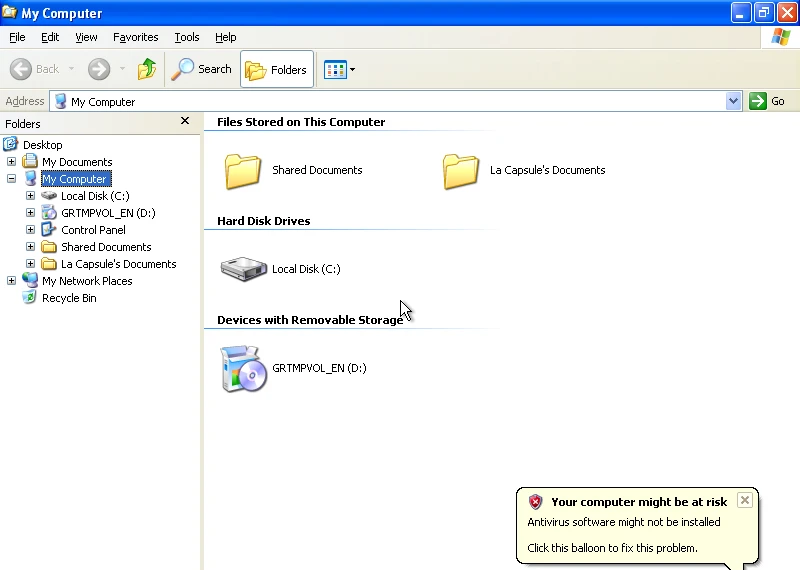
Task: Select Desktop in the folder tree
Action: [x=42, y=145]
